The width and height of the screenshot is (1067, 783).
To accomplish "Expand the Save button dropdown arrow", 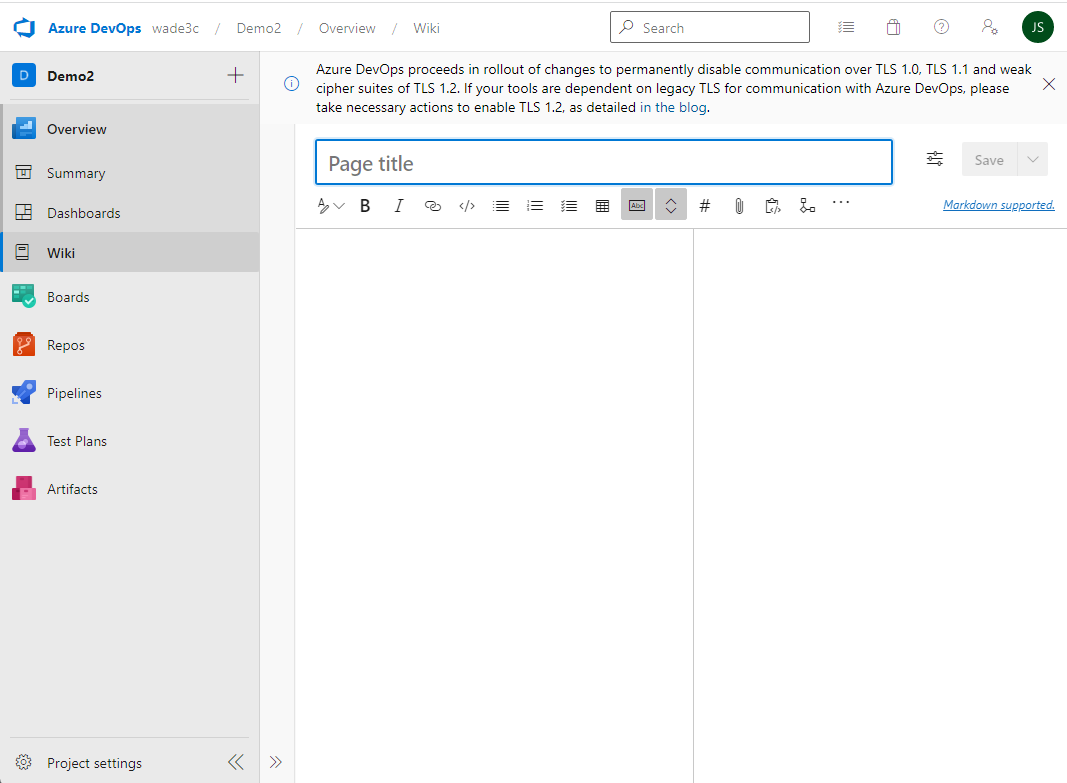I will [x=1033, y=160].
